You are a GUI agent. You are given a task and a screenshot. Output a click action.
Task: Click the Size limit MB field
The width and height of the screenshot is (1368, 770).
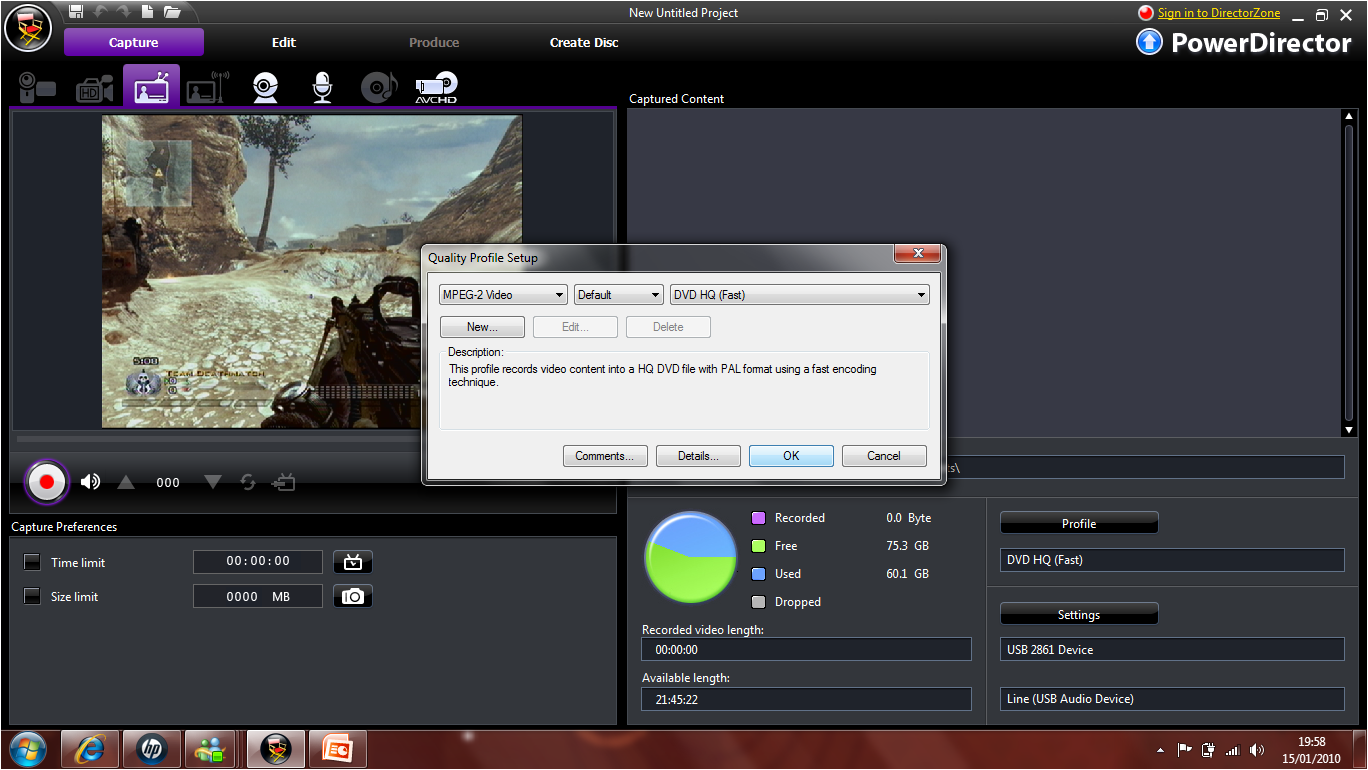258,596
